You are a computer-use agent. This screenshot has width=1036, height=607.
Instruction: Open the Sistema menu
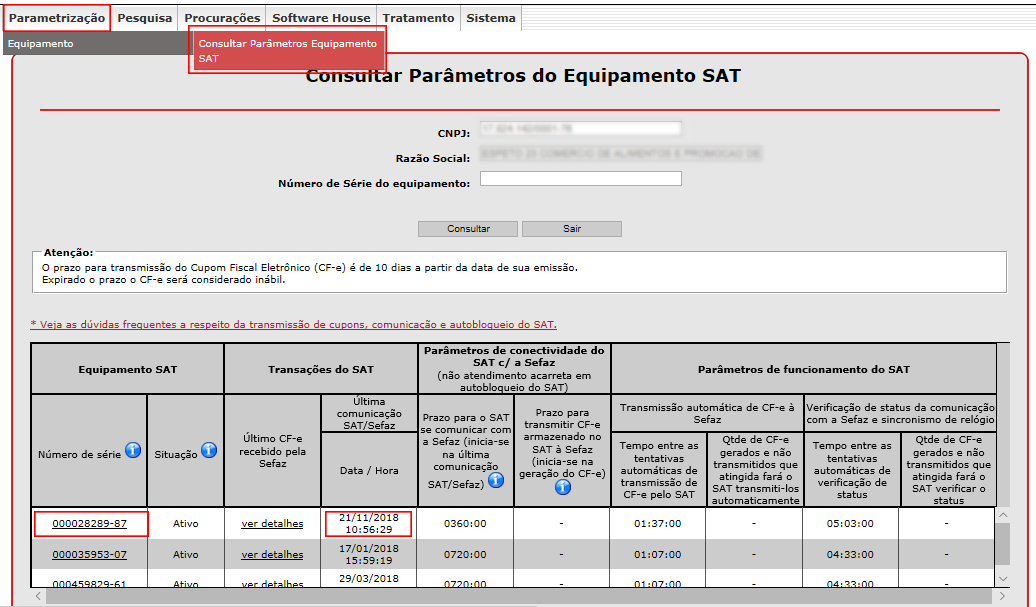click(491, 18)
